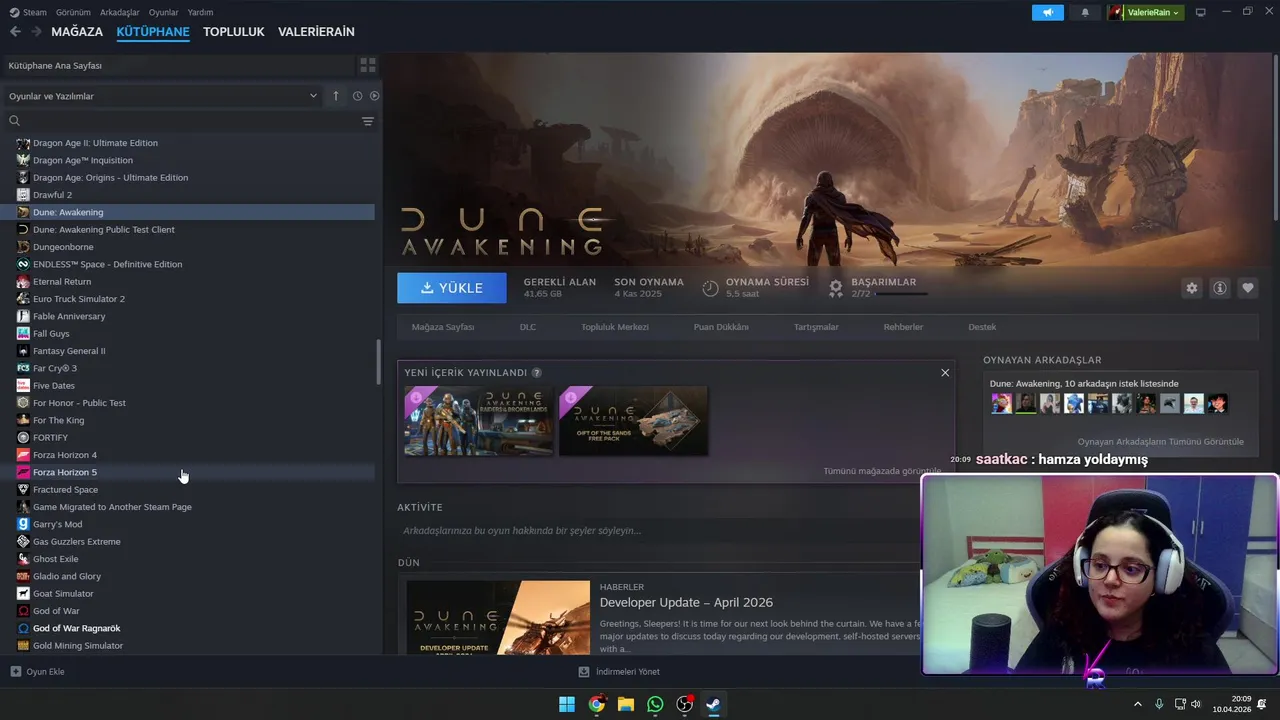Click 'Tümünü mağazada görüntüle' link
The height and width of the screenshot is (720, 1280).
pos(882,471)
